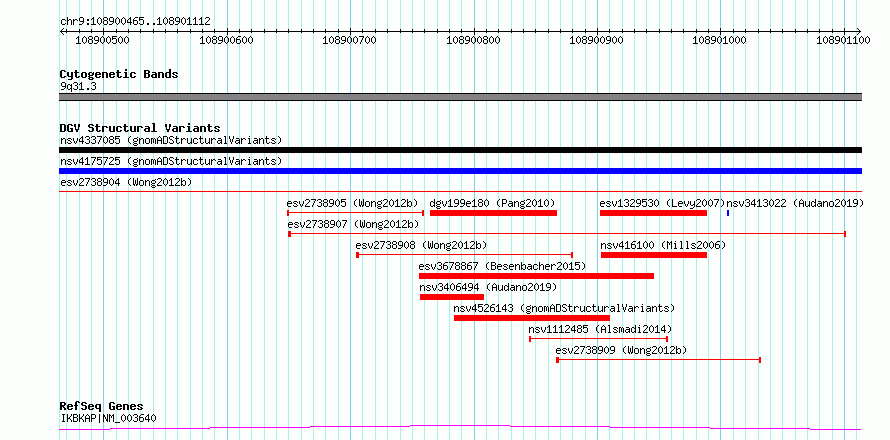Click the nsv3413022 (Audano2019) label
The width and height of the screenshot is (890, 440).
point(795,203)
